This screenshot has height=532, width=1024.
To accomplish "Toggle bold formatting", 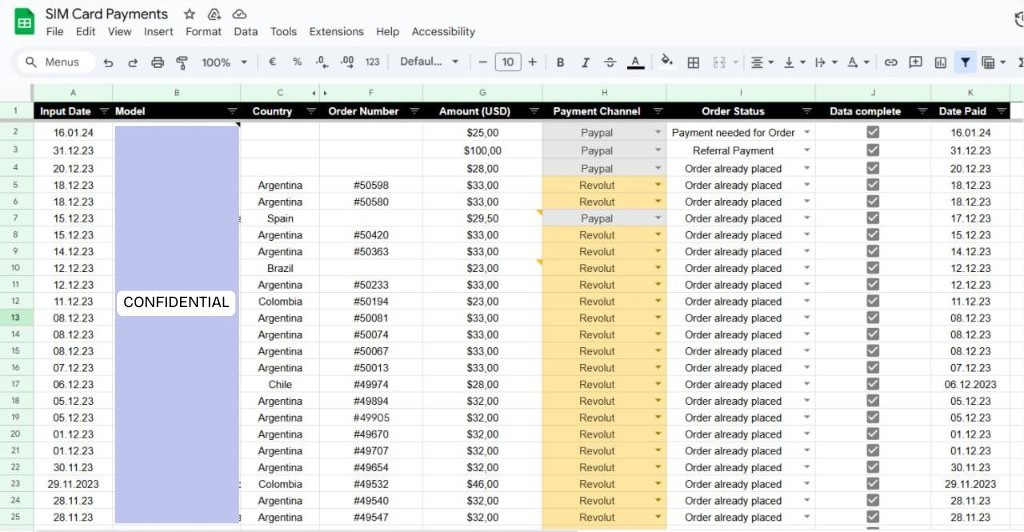I will pos(560,62).
